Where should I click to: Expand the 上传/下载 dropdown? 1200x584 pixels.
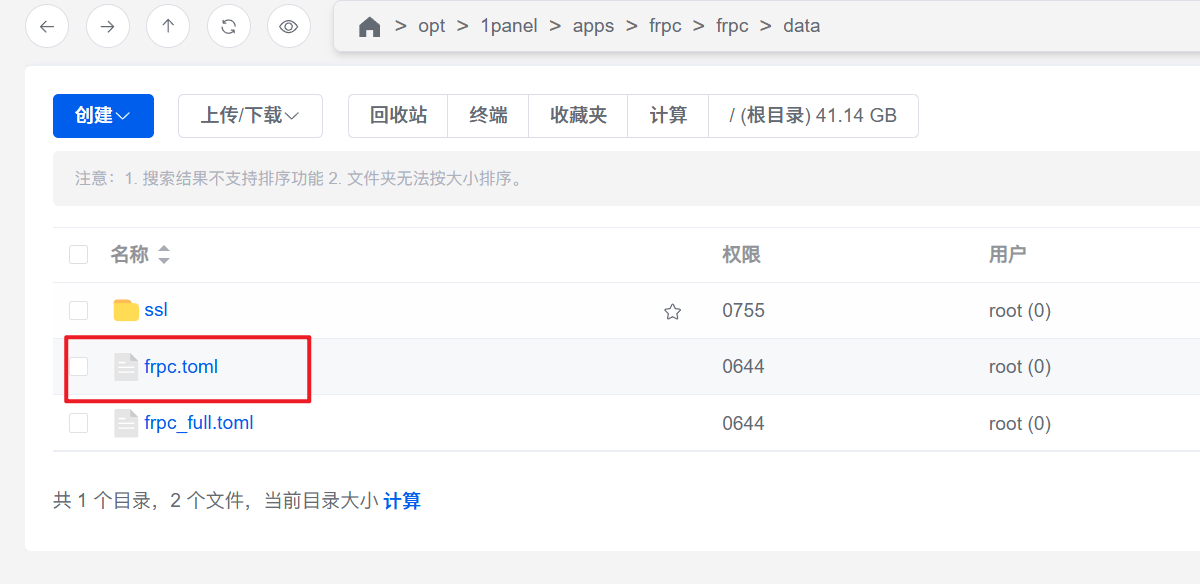pyautogui.click(x=250, y=116)
